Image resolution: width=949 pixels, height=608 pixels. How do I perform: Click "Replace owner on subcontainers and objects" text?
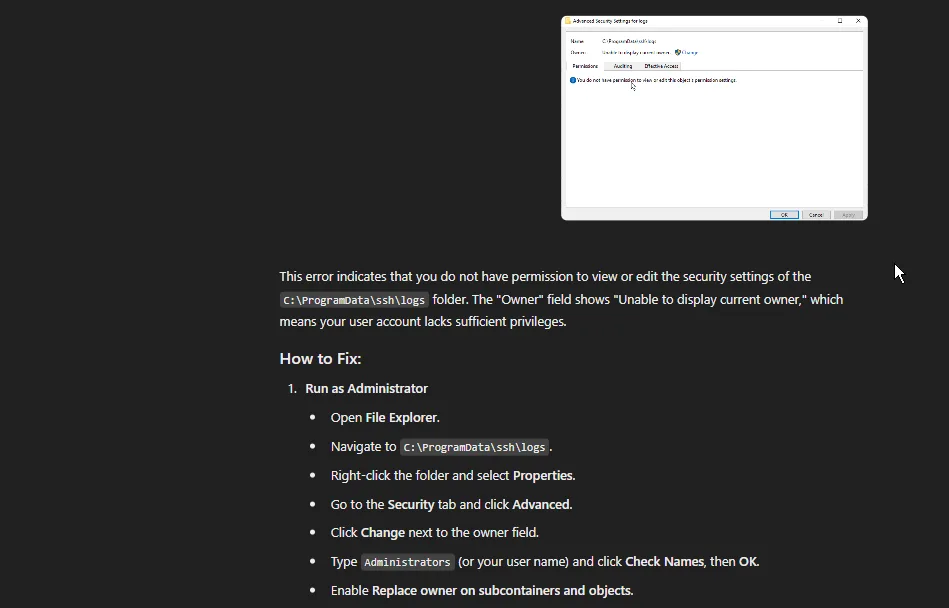(x=502, y=591)
